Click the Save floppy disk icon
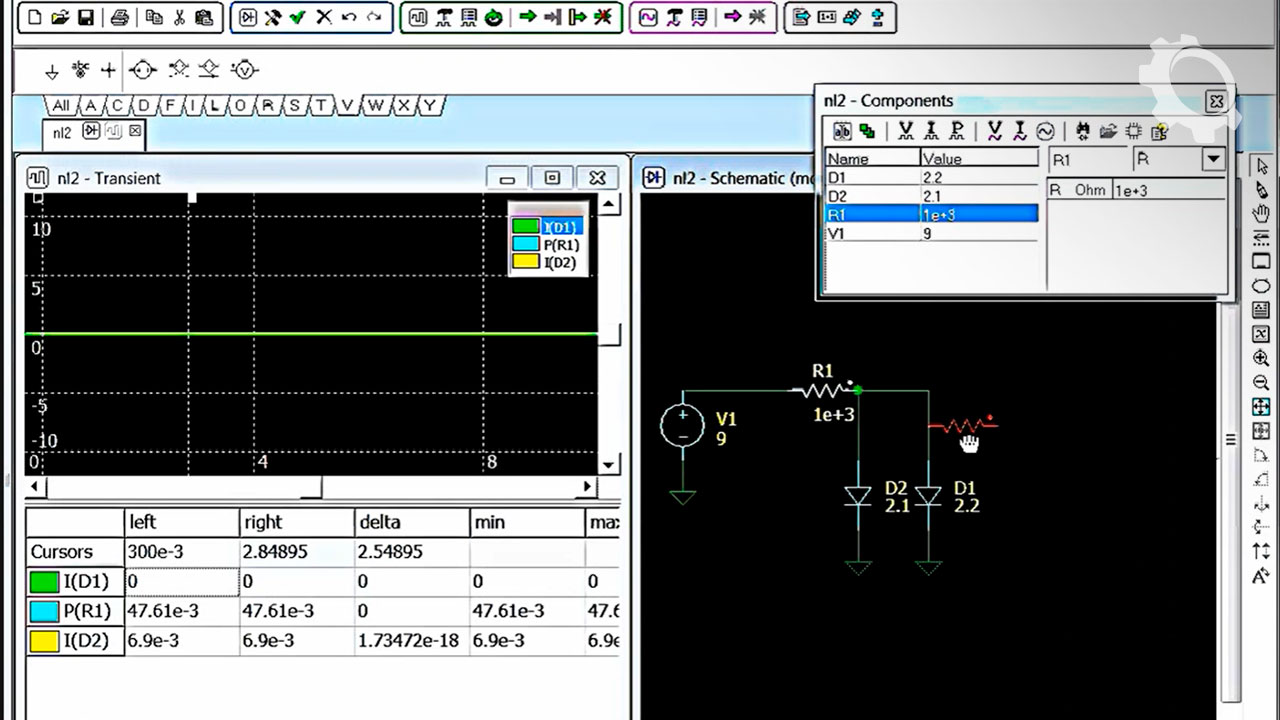This screenshot has width=1280, height=720. pyautogui.click(x=85, y=17)
